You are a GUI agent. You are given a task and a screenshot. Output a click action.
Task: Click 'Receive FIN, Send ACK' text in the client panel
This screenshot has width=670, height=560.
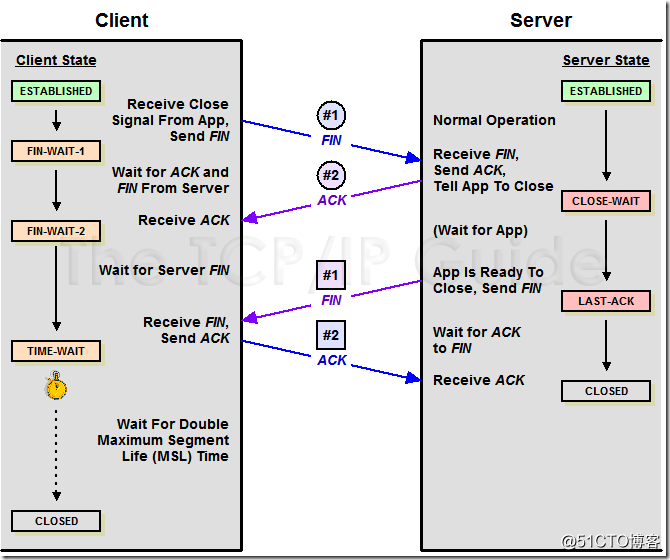pos(186,330)
